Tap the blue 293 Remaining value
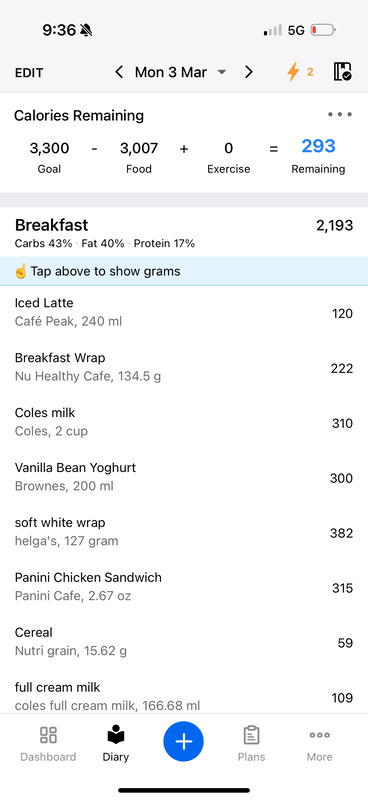The height and width of the screenshot is (800, 368). pyautogui.click(x=318, y=146)
